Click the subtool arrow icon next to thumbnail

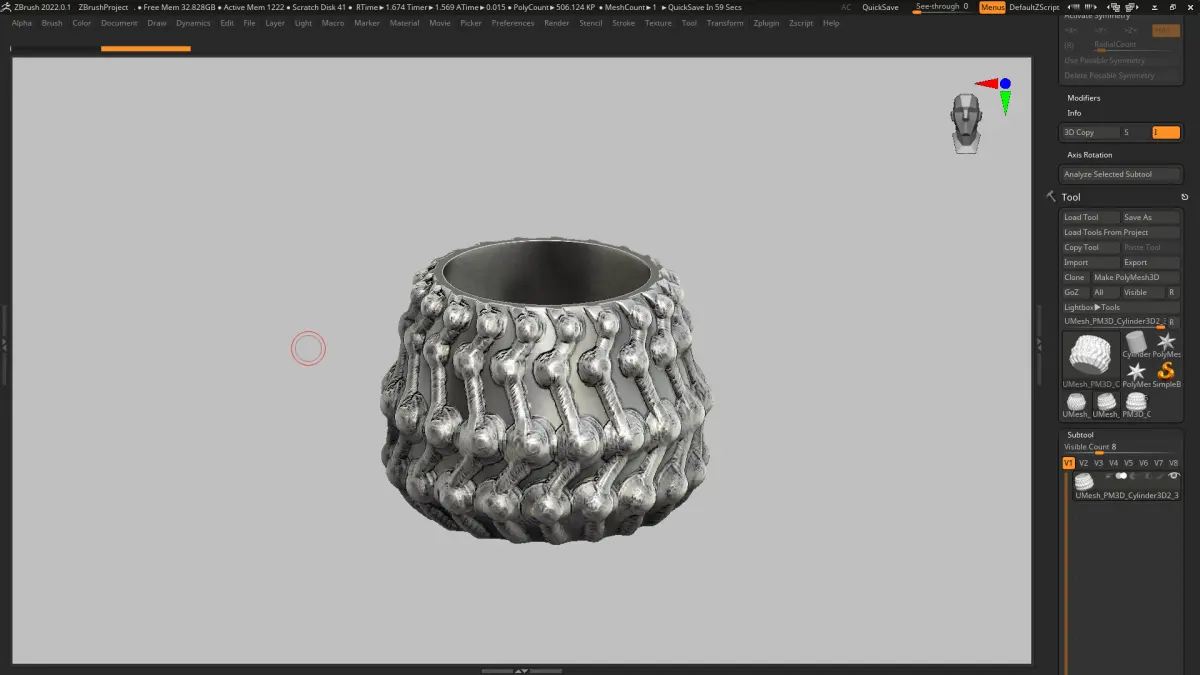click(1107, 476)
